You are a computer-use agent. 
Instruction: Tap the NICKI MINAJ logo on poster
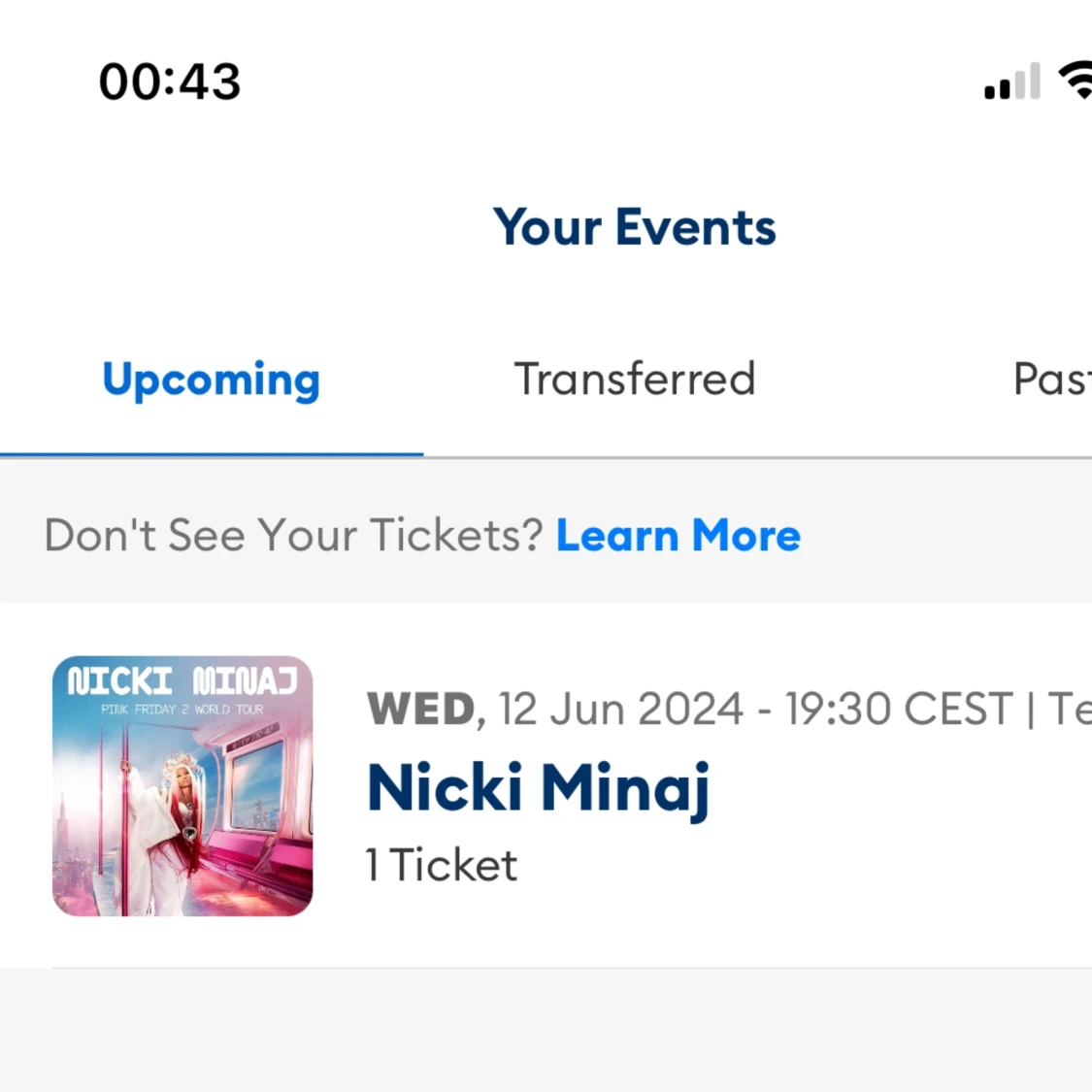tap(182, 681)
